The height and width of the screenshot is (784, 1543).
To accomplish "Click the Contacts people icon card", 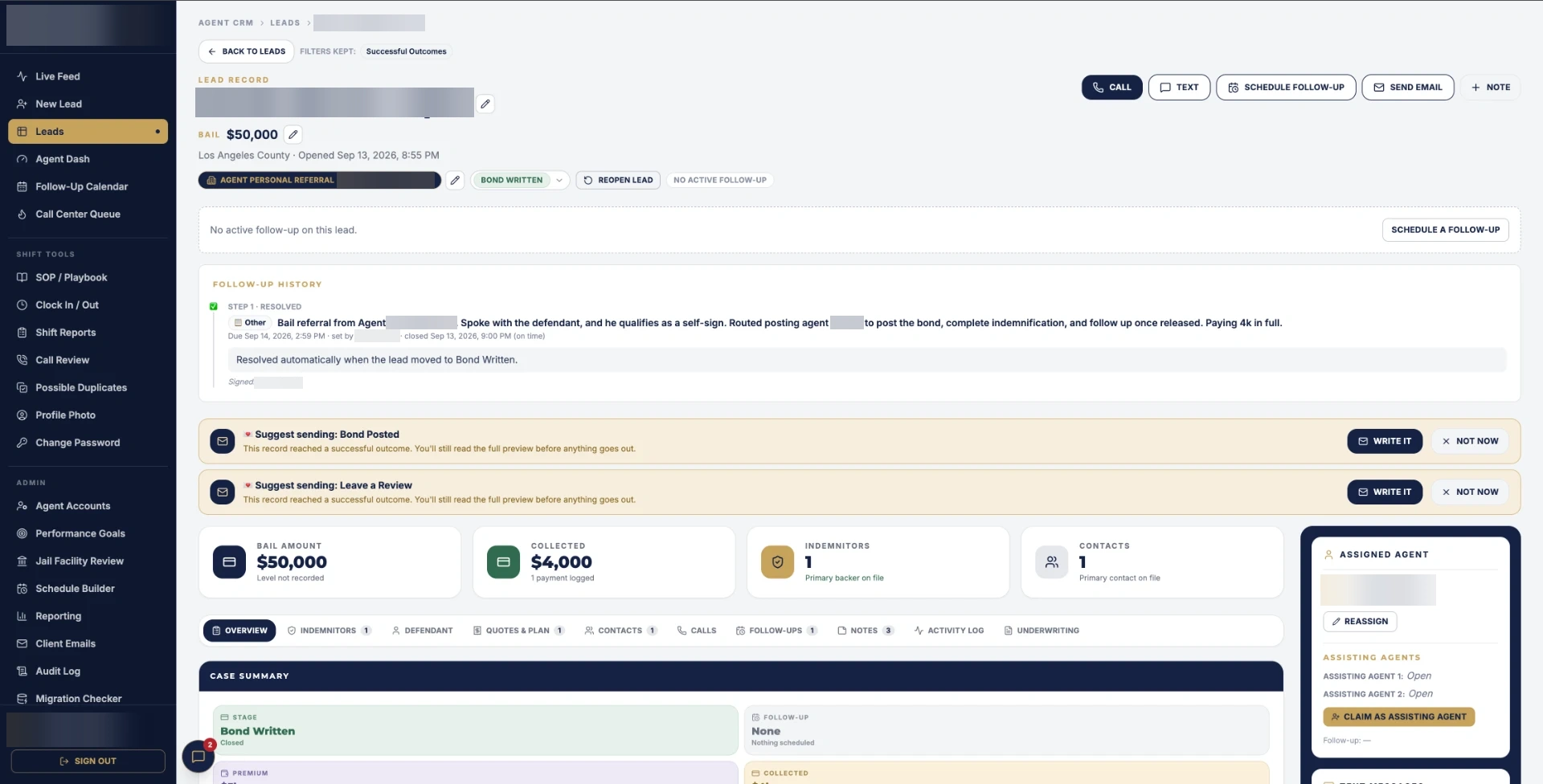I will pos(1051,561).
